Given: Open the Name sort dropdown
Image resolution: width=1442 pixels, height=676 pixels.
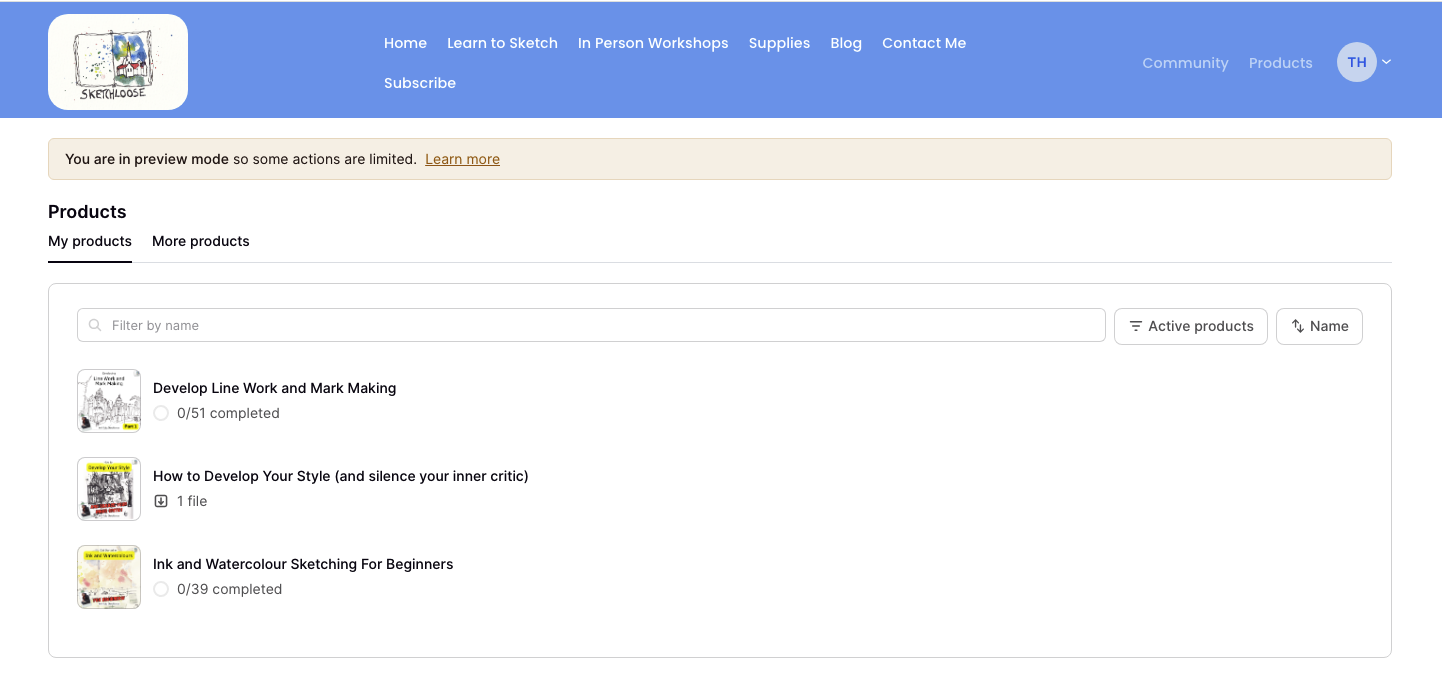Looking at the screenshot, I should click(1319, 326).
